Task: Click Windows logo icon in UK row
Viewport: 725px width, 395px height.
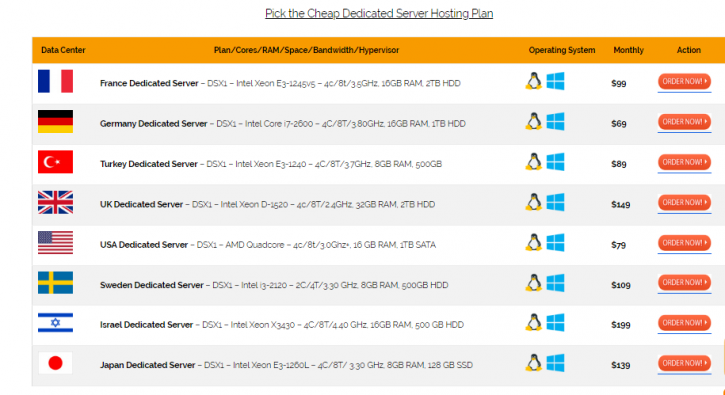Action: click(x=555, y=202)
